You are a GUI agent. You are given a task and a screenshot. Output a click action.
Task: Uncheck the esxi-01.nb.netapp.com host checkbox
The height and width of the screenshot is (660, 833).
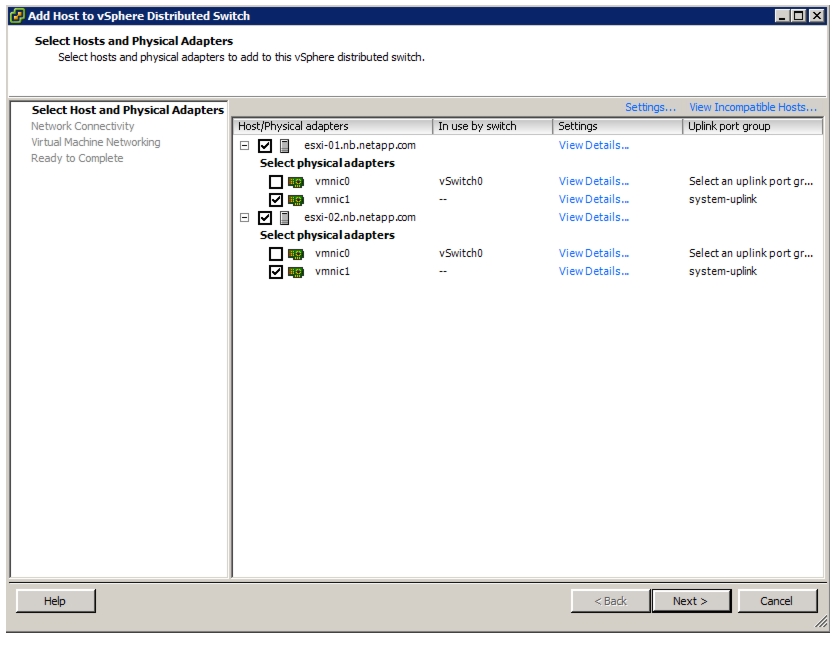[x=265, y=146]
